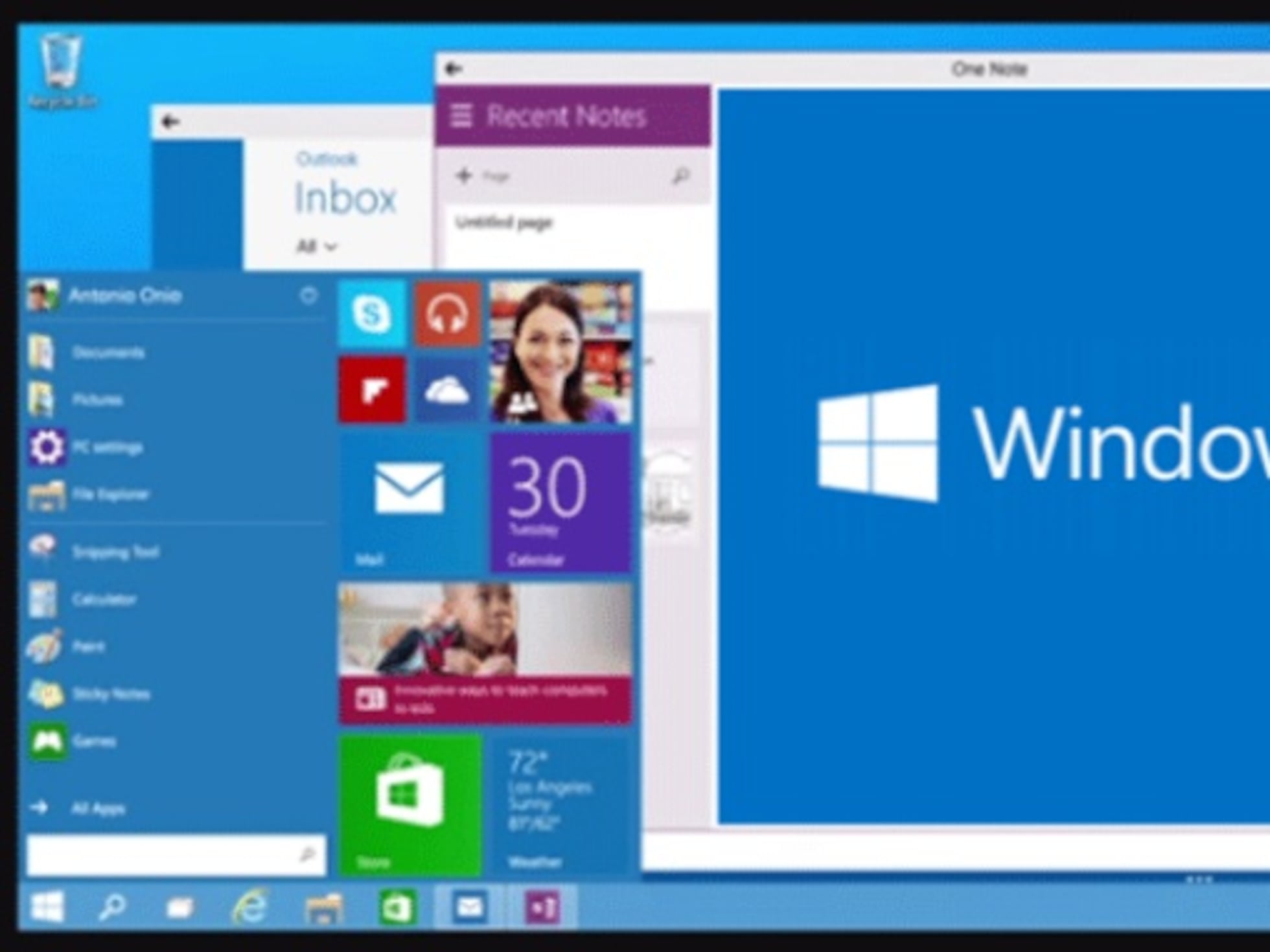
Task: Open the Music headphones tile
Action: click(447, 314)
